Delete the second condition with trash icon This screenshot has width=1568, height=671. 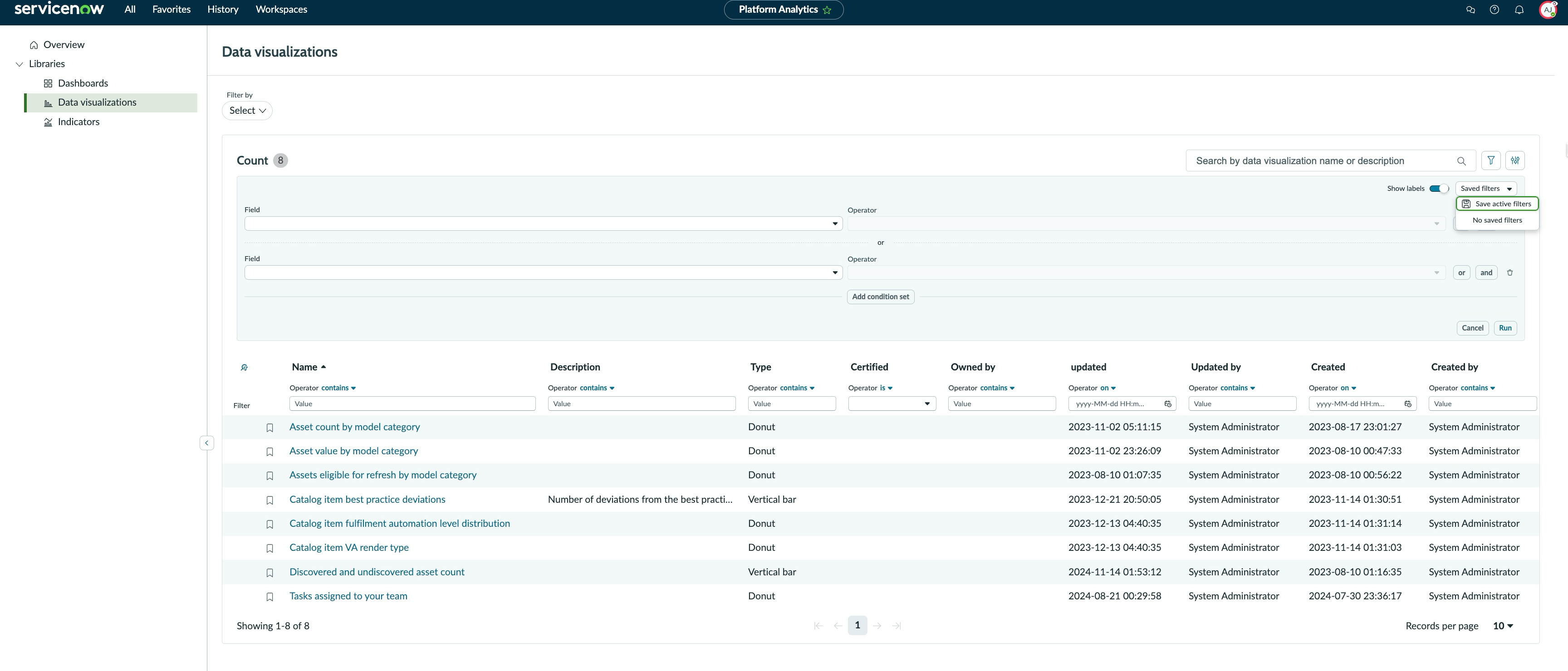point(1509,272)
